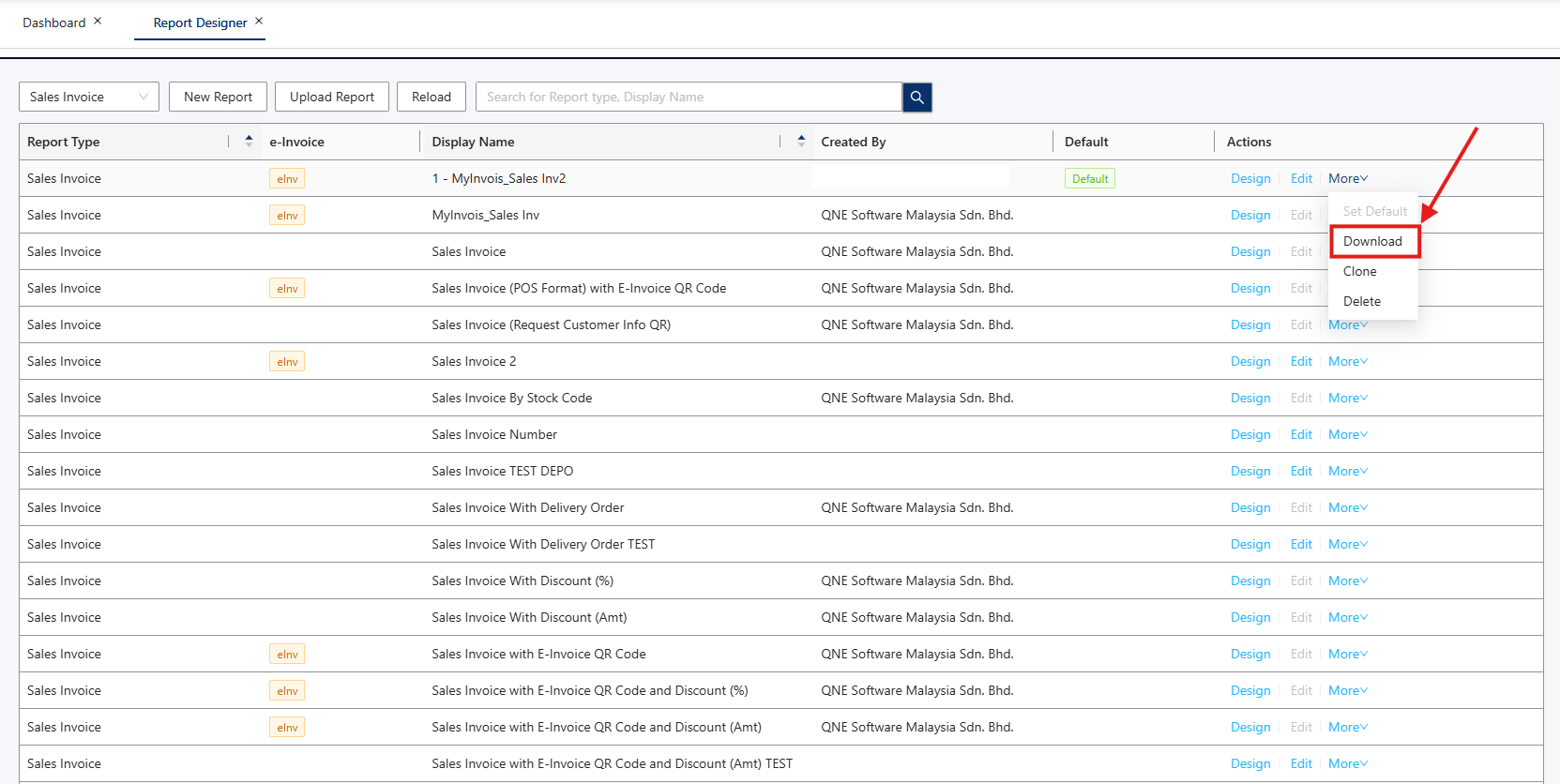Switch to the Dashboard tab
The height and width of the screenshot is (784, 1560).
pyautogui.click(x=54, y=23)
